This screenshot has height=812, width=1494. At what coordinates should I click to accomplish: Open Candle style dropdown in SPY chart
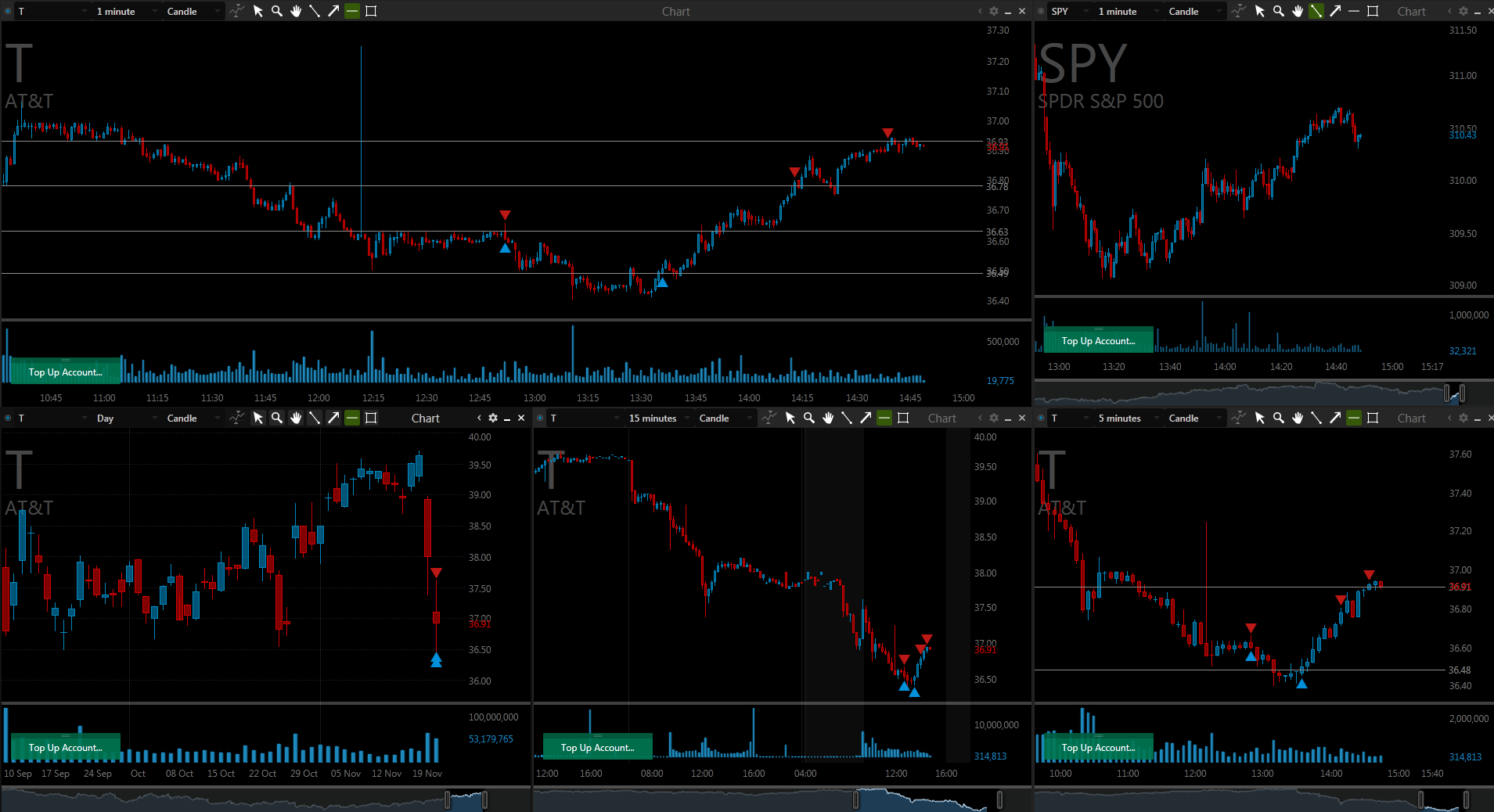(x=1194, y=11)
